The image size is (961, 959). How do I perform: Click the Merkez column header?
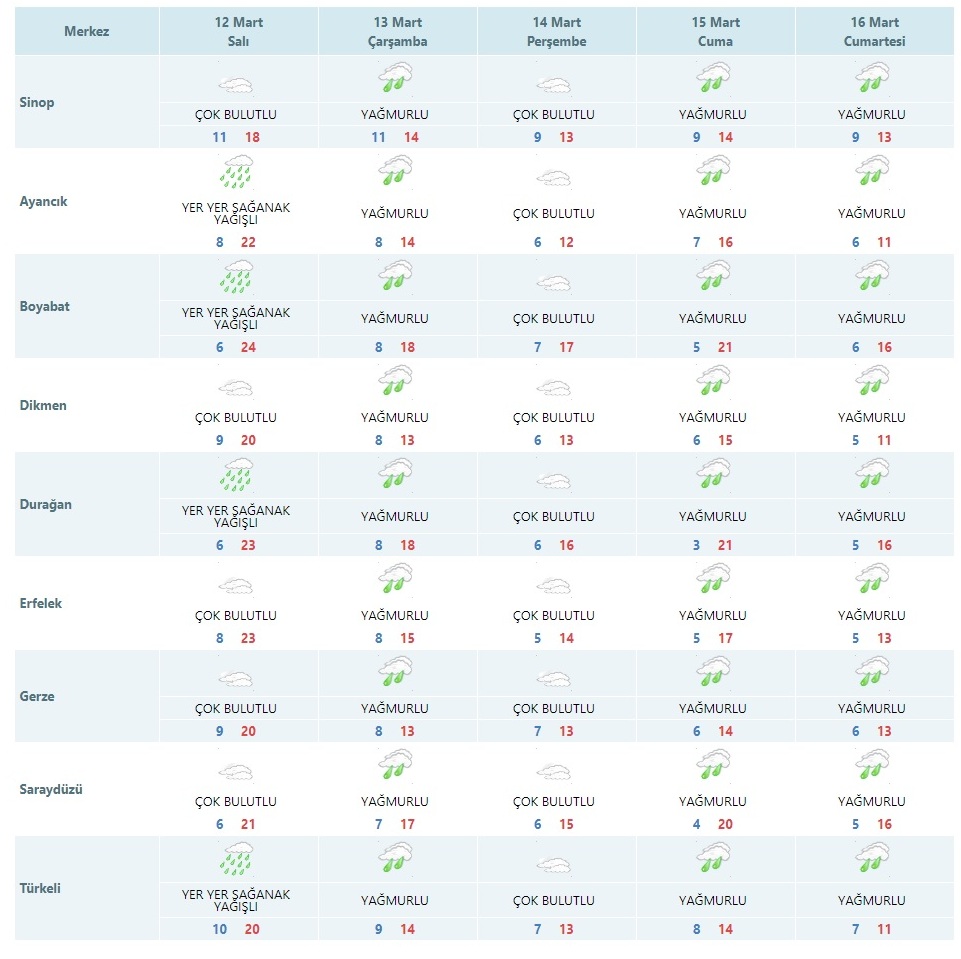coord(86,32)
